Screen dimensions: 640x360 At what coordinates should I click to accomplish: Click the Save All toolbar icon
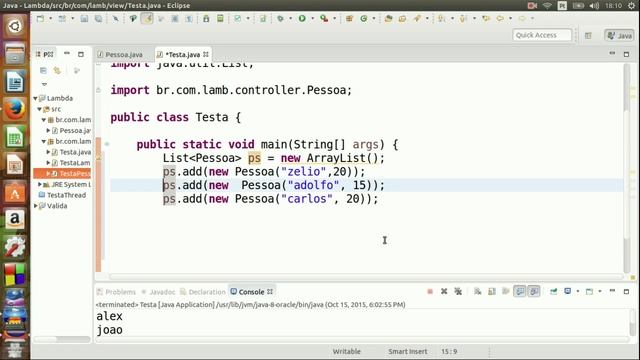click(x=98, y=18)
